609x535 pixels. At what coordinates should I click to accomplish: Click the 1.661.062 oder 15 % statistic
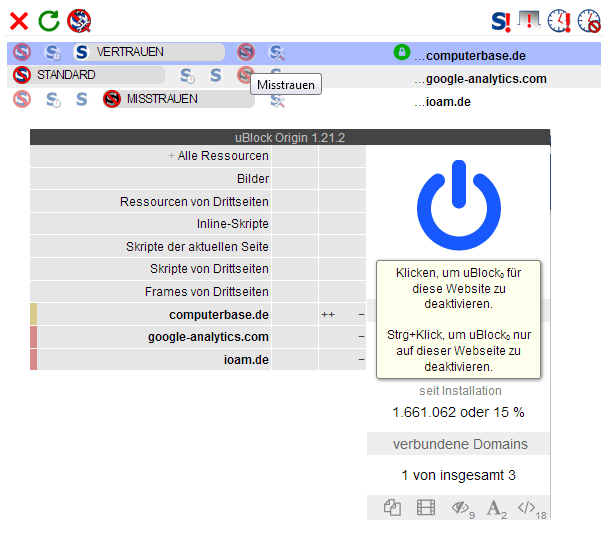click(x=458, y=412)
